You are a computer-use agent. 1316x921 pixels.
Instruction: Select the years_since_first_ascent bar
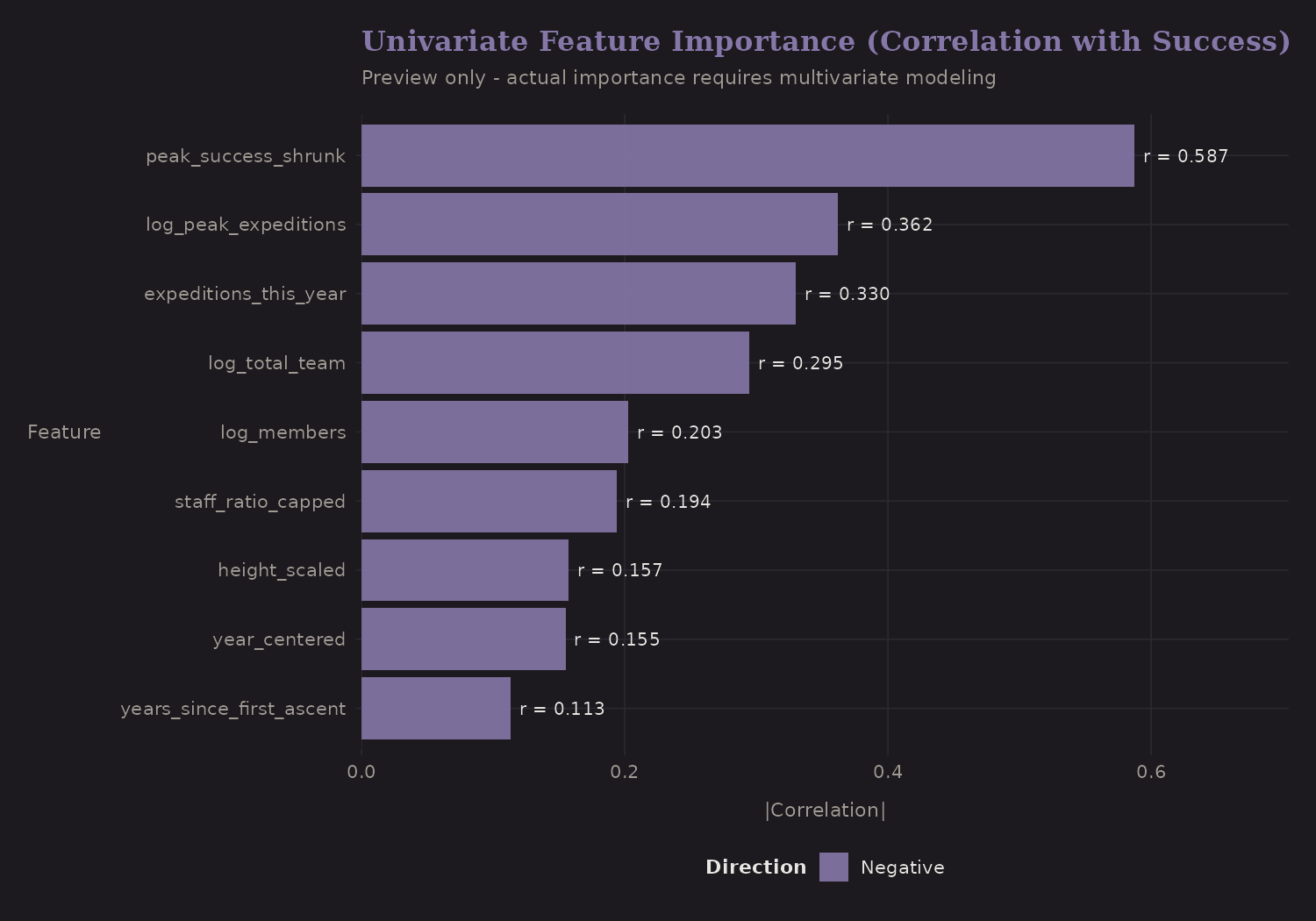(434, 708)
